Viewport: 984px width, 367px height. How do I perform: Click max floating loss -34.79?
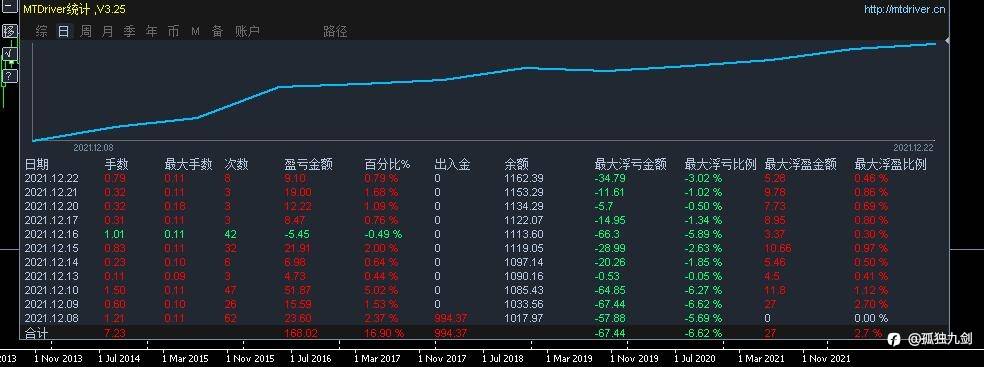pyautogui.click(x=610, y=178)
